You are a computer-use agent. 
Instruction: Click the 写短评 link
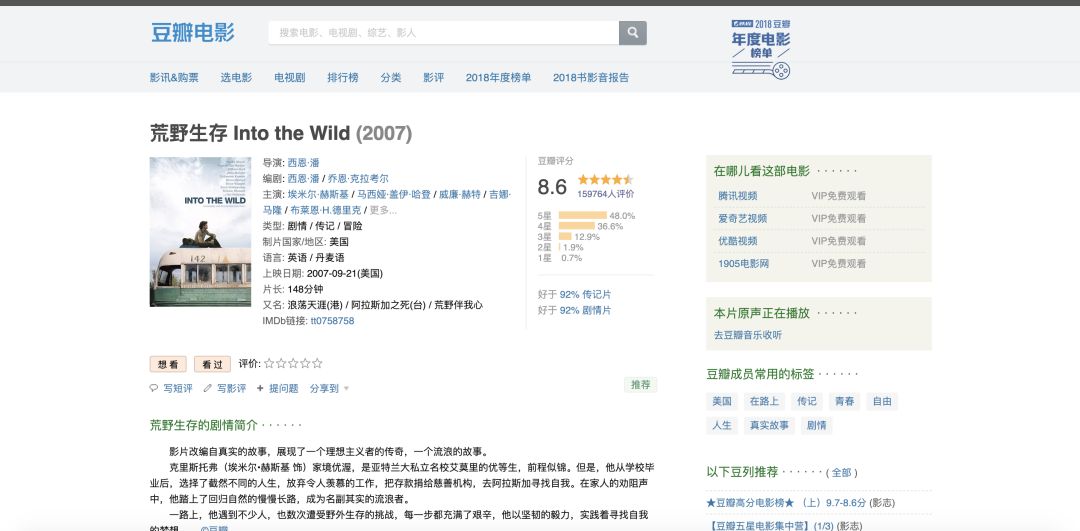(x=178, y=388)
